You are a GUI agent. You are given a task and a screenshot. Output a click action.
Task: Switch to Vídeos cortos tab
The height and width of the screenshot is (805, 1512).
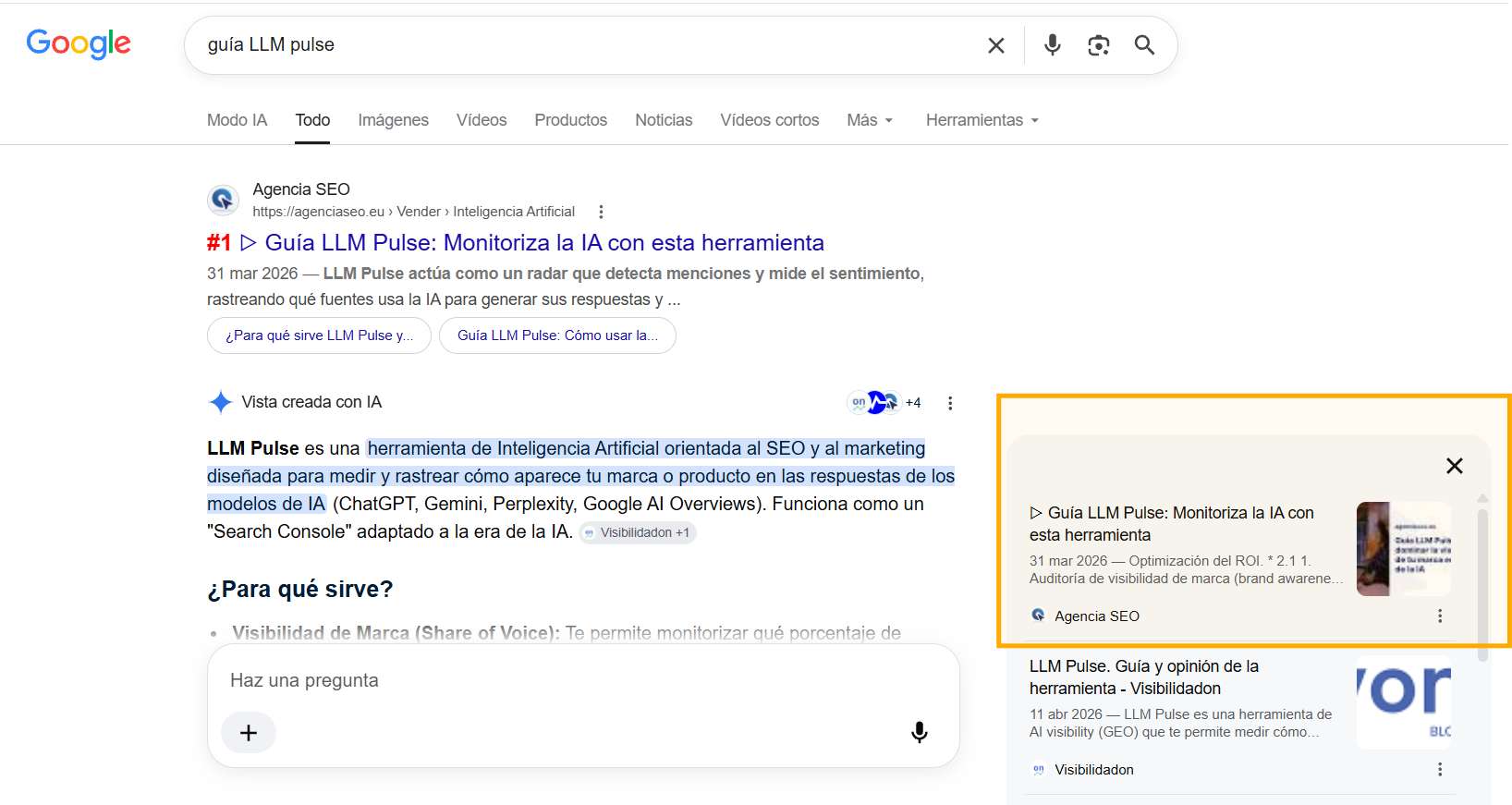770,120
